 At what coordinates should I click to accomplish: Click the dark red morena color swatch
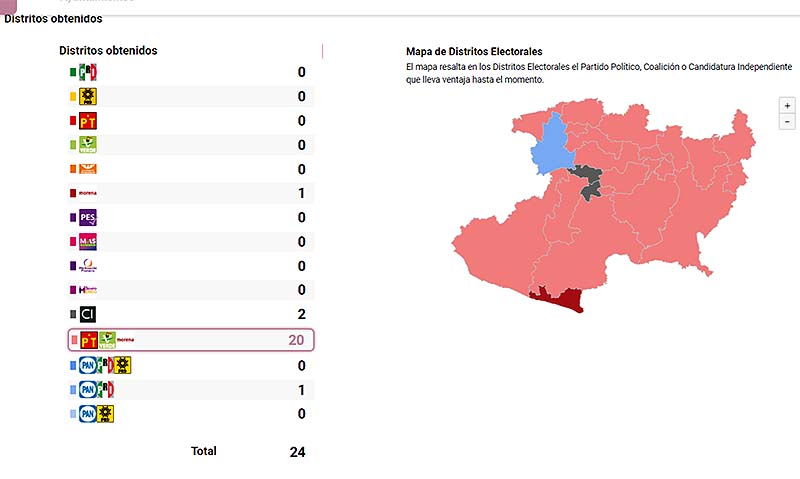pyautogui.click(x=72, y=193)
